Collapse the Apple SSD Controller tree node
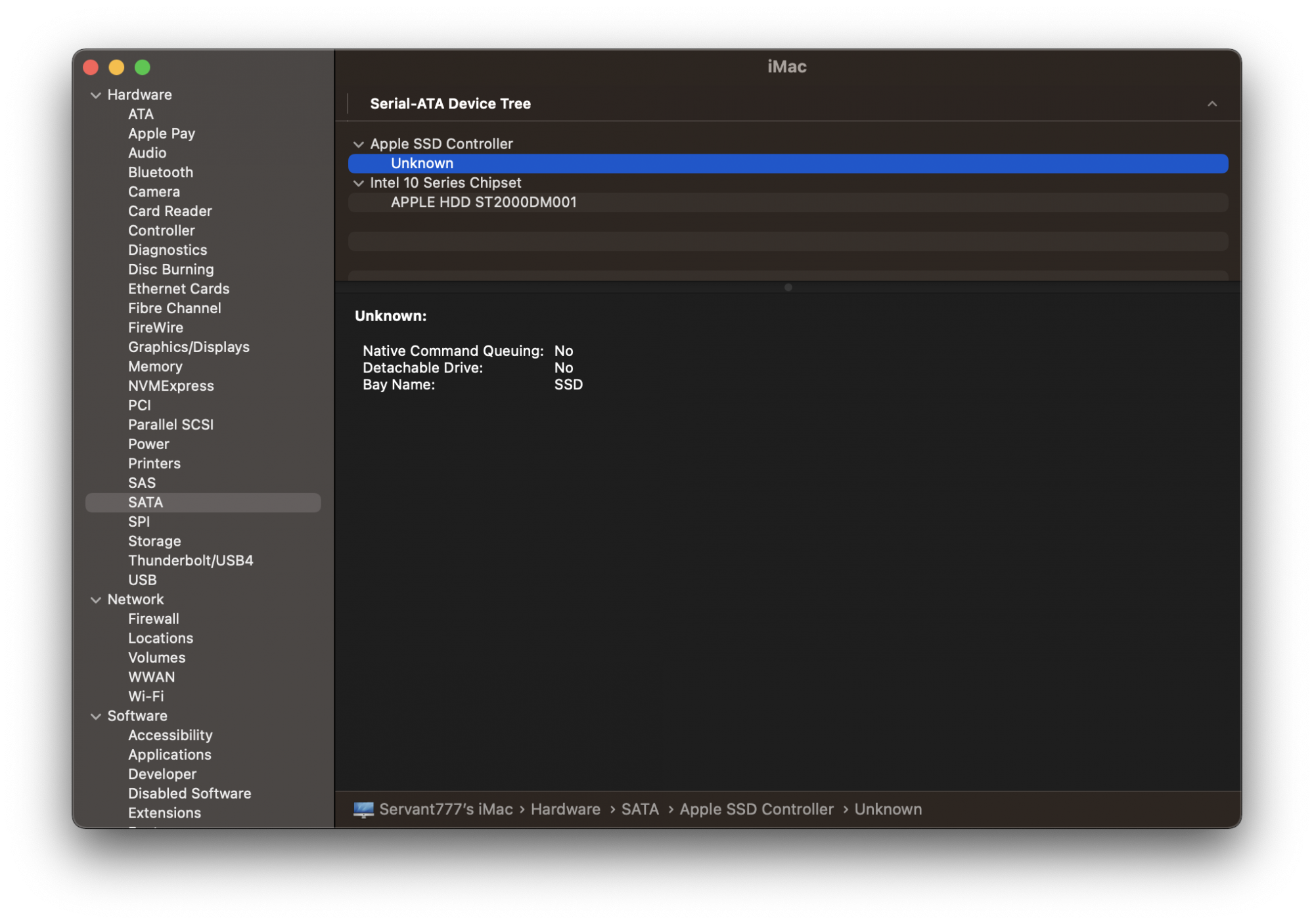Viewport: 1314px width, 924px height. pyautogui.click(x=359, y=144)
